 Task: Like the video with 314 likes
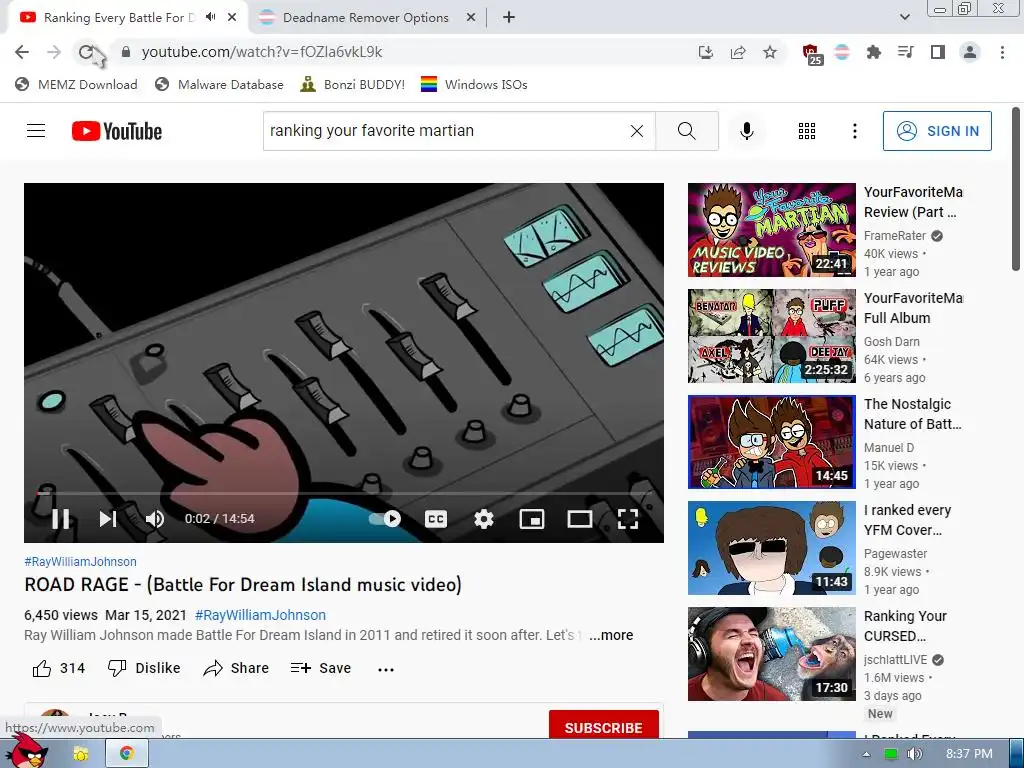(59, 669)
